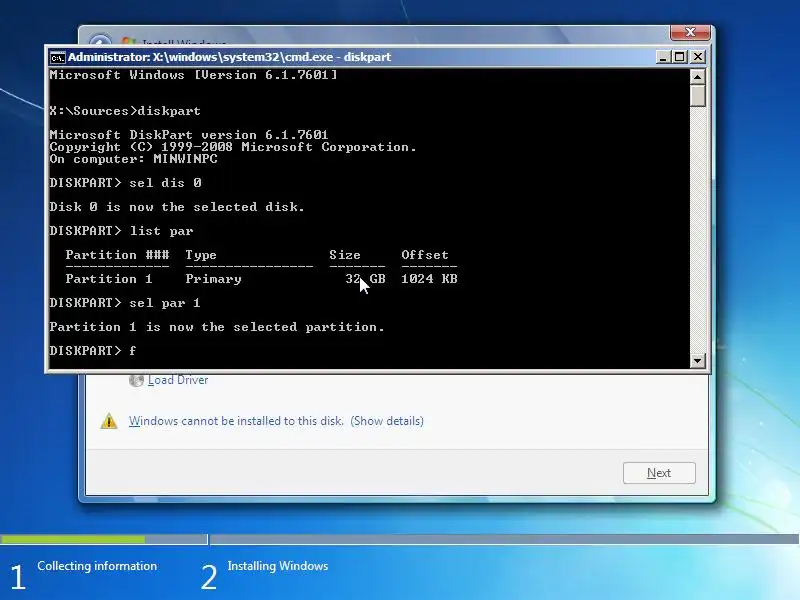800x600 pixels.
Task: Click the 'X:\Sources>diskpart' line
Action: pyautogui.click(x=125, y=111)
